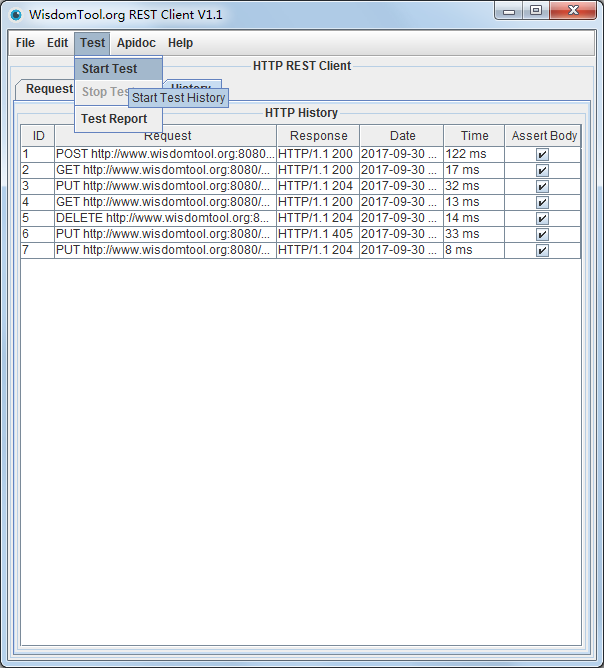Select the PUT request in row 7
Screen dimensions: 604x668
click(x=165, y=250)
